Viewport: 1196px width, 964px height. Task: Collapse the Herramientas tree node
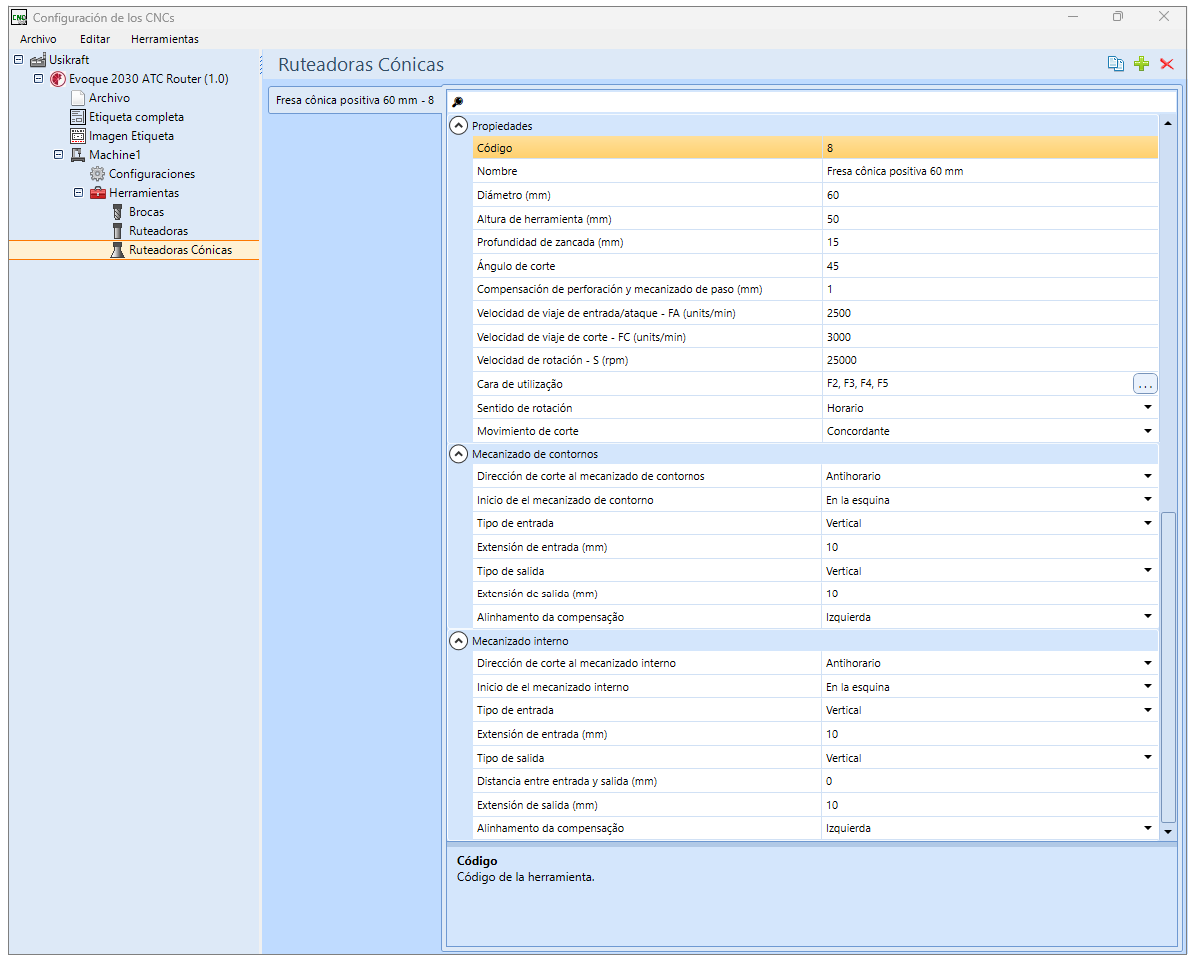[x=78, y=193]
